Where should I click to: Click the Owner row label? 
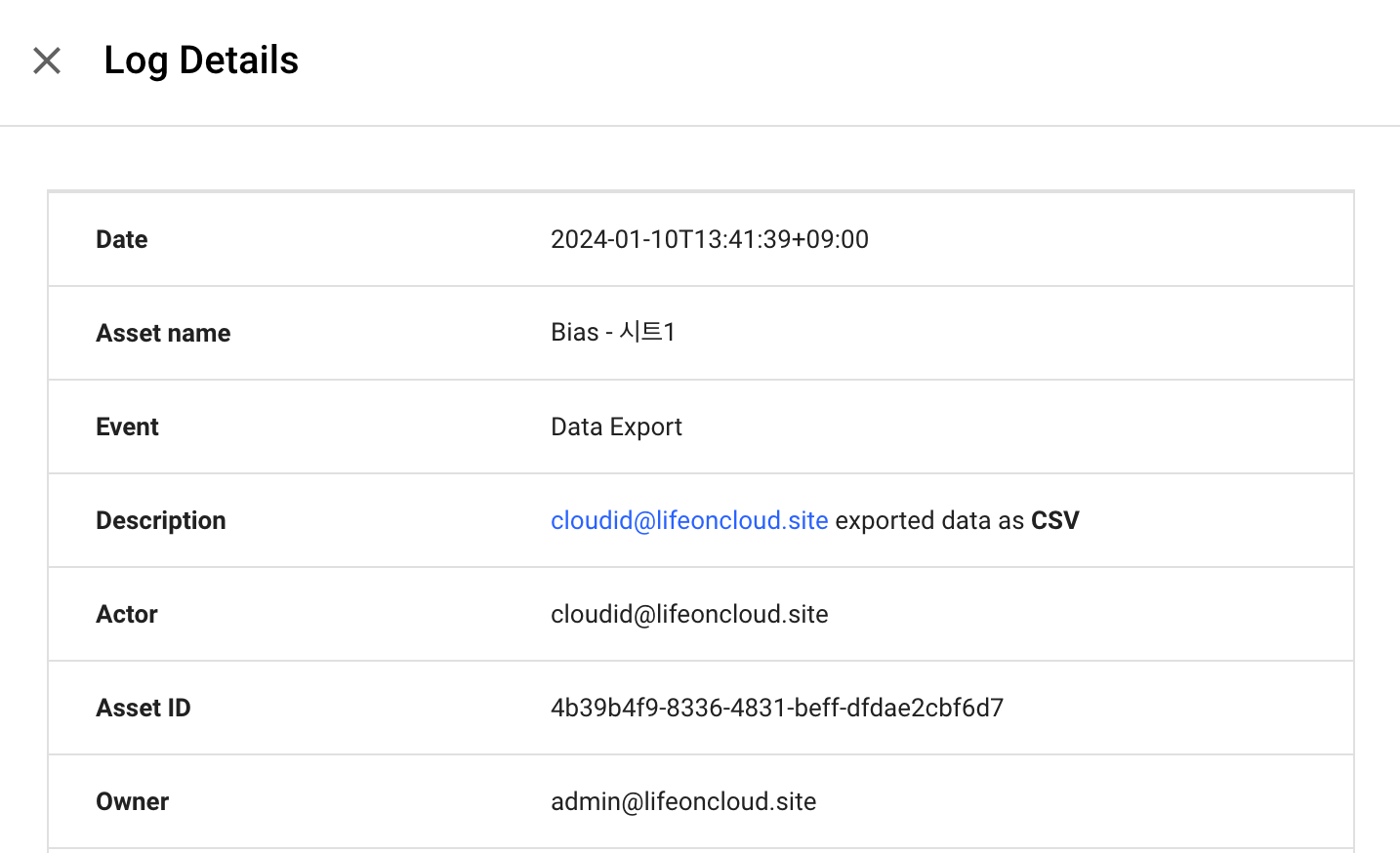pos(133,801)
